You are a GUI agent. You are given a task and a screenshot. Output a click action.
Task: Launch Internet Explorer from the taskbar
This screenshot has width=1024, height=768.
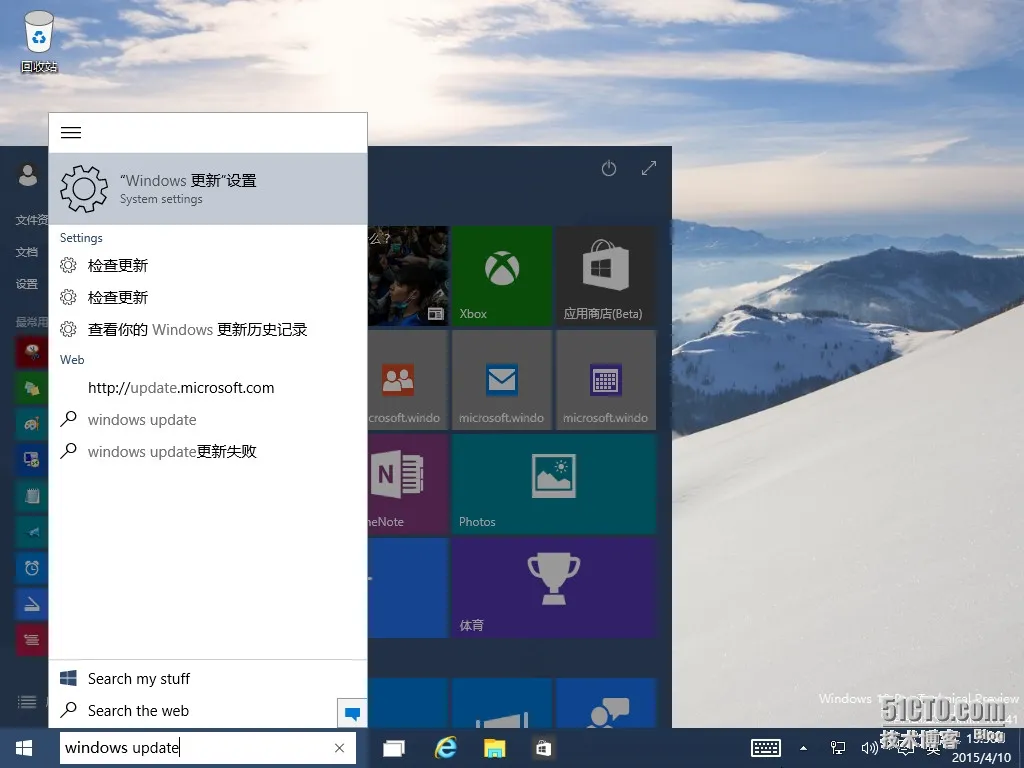(445, 748)
